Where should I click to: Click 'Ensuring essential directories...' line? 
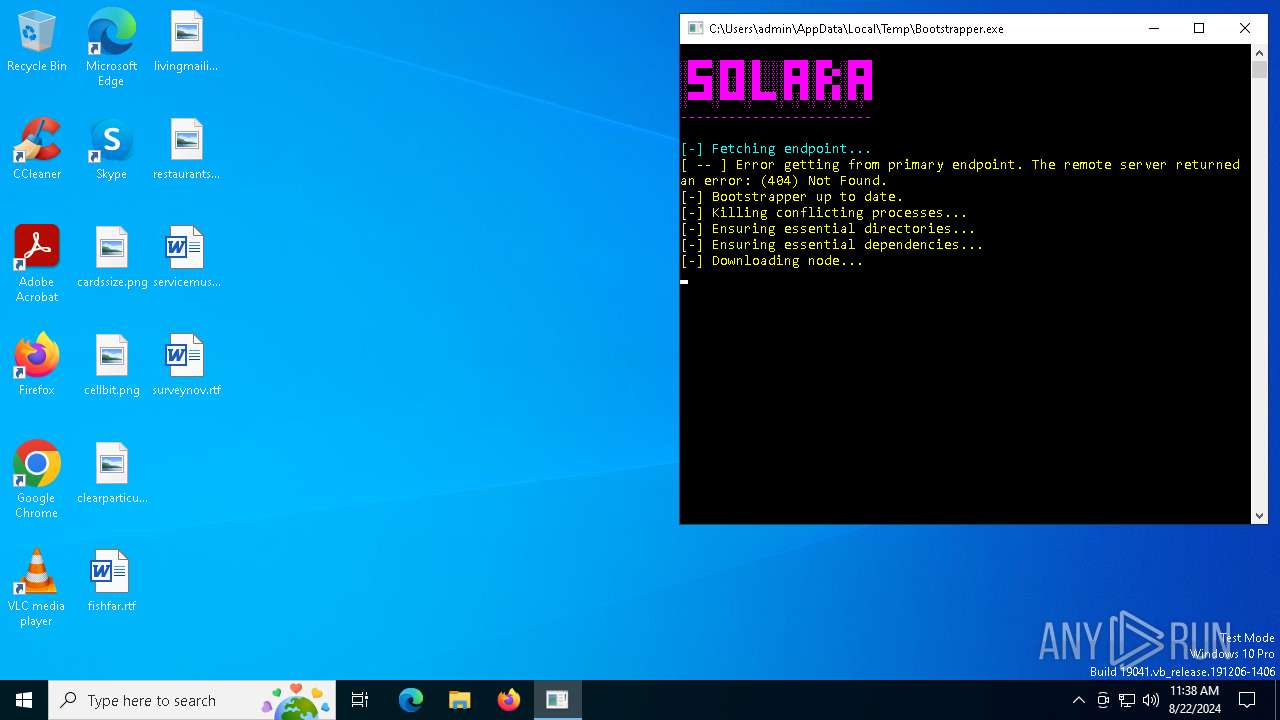pos(827,229)
